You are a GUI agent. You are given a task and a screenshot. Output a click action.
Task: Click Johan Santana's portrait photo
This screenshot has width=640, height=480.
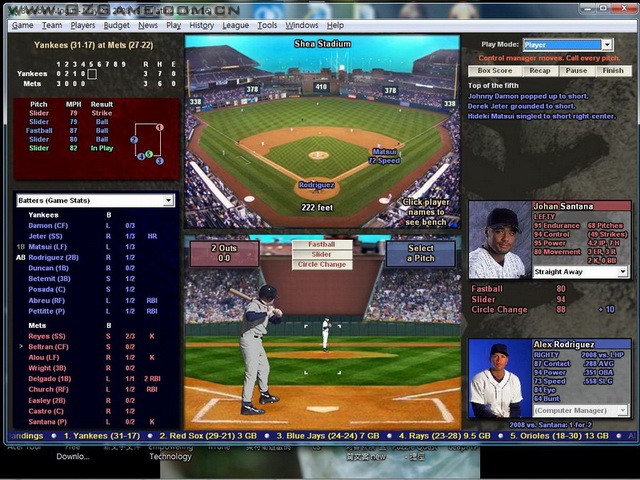tap(500, 240)
